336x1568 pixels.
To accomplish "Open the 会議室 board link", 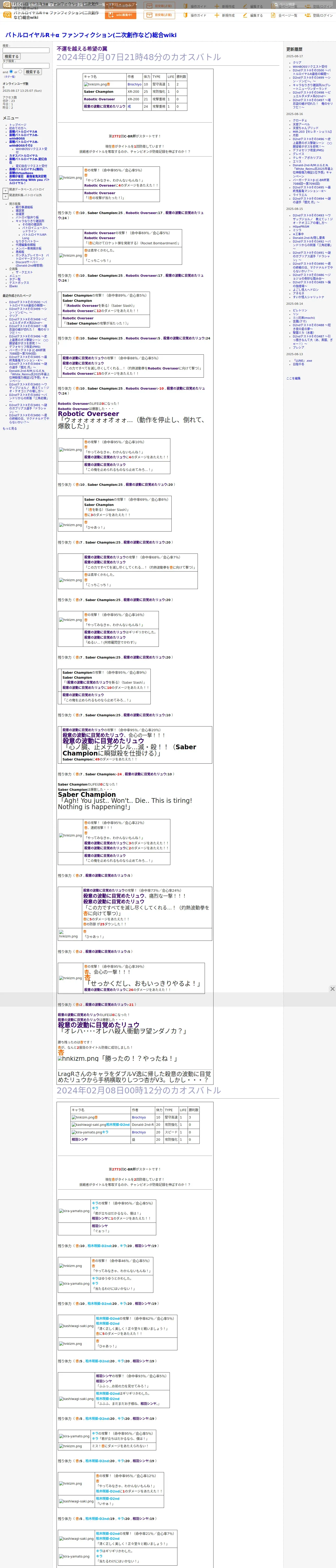I will 20,214.
